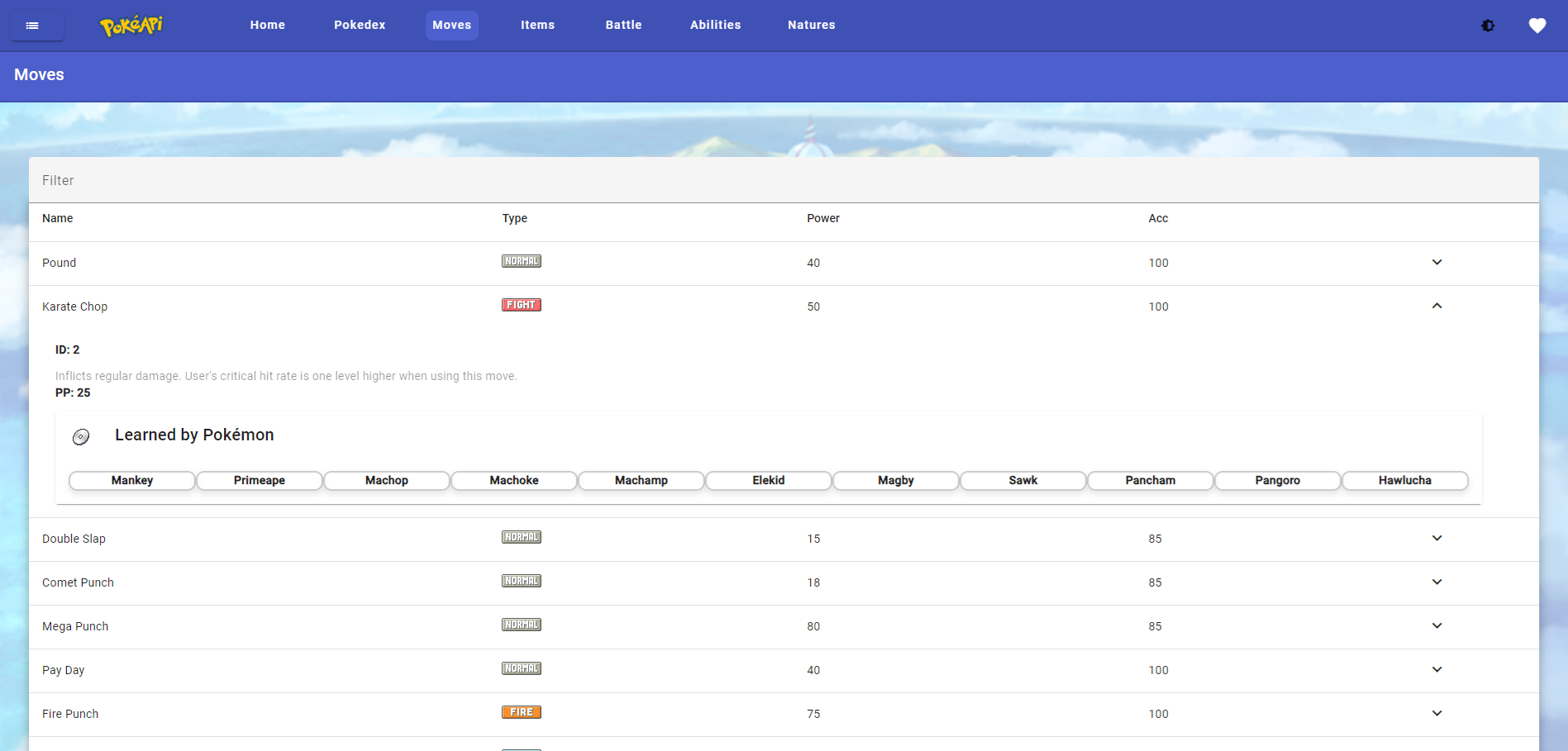Open the Pangoro Pokémon button
1568x751 pixels.
coord(1278,481)
